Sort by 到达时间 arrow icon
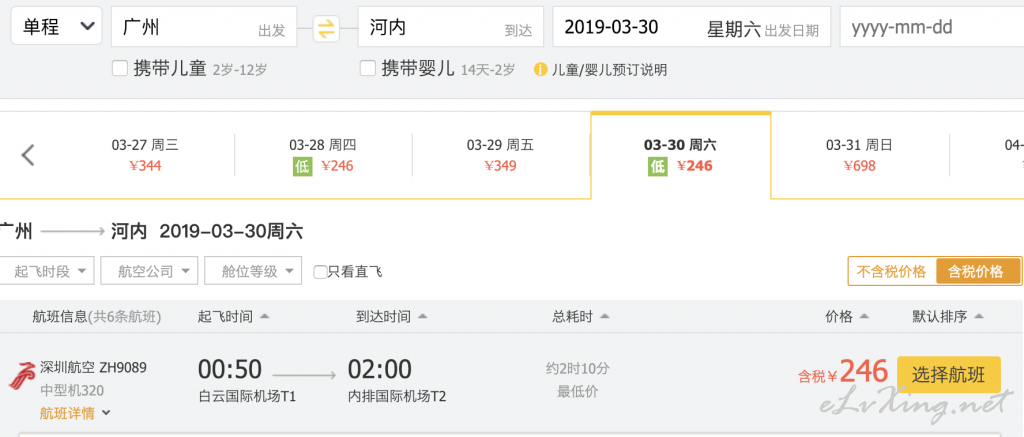The image size is (1024, 437). coord(422,317)
